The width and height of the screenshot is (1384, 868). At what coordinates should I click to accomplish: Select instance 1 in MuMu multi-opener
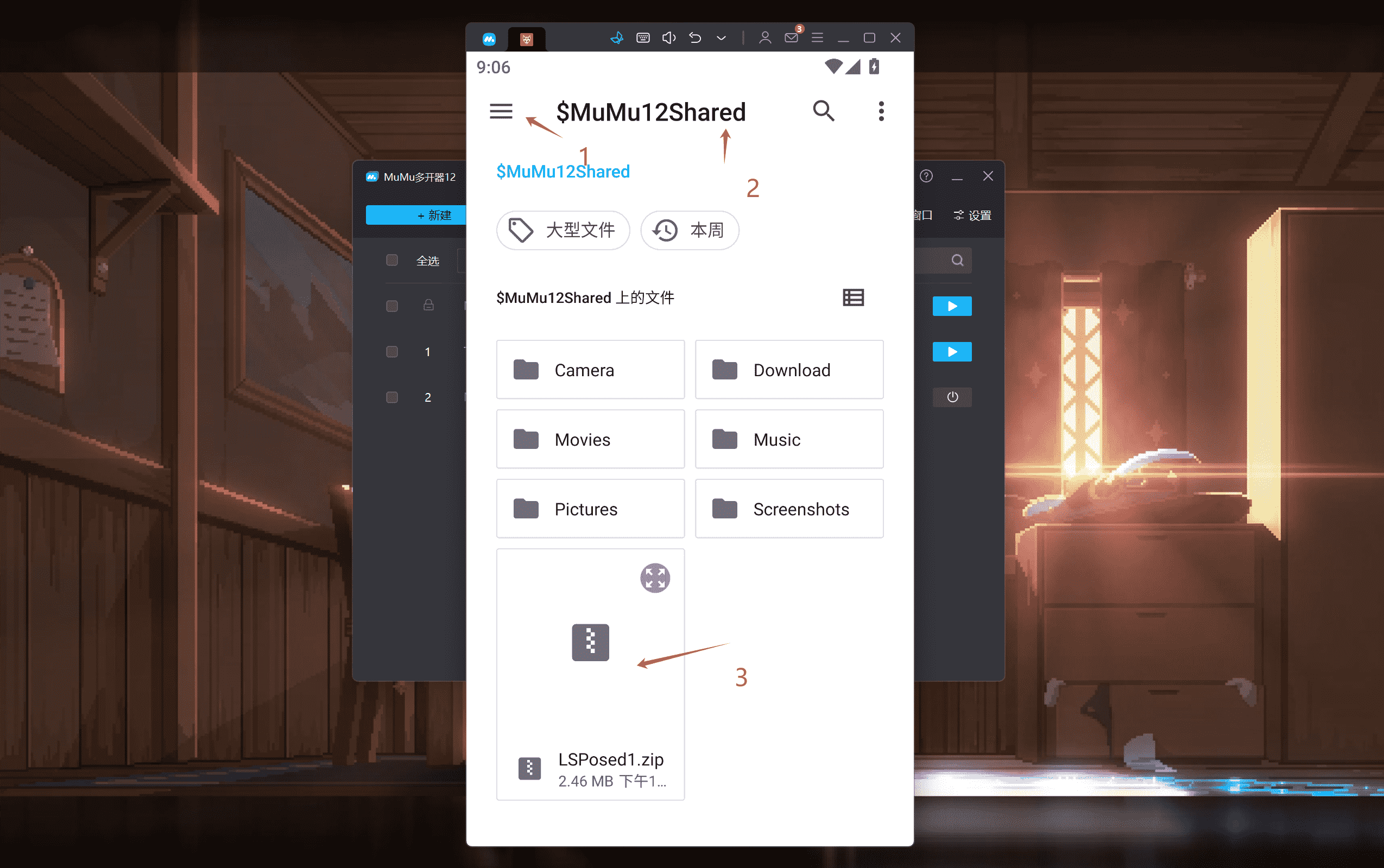pos(427,350)
